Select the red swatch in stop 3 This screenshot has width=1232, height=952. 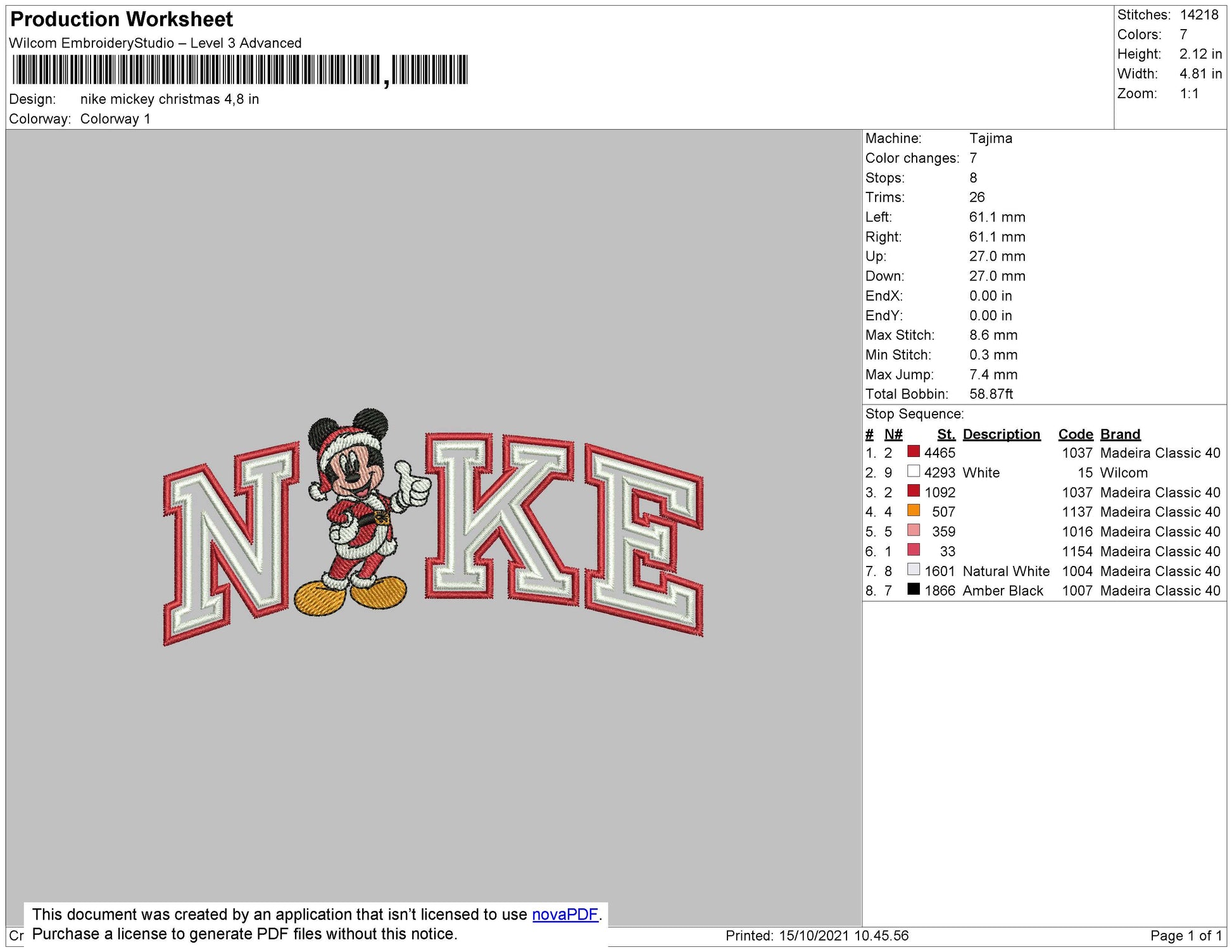914,491
